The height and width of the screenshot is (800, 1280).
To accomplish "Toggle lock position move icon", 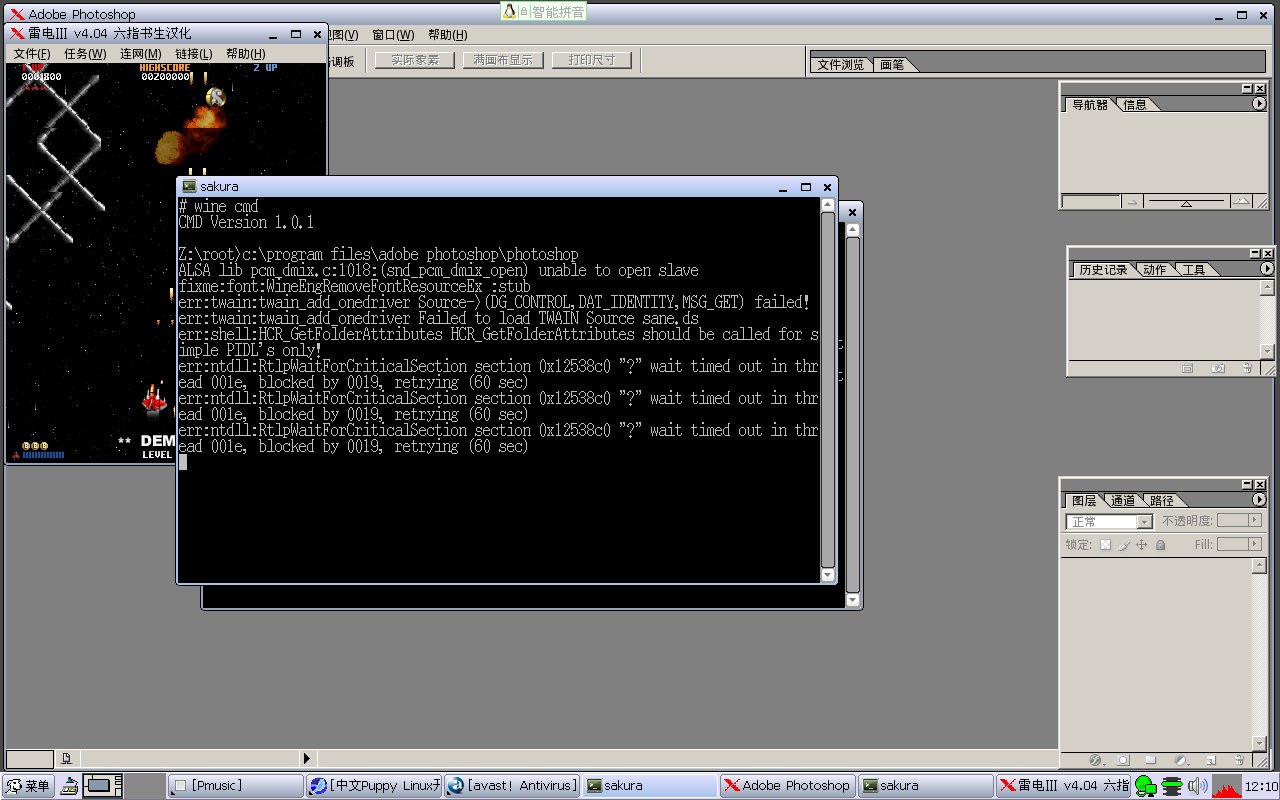I will coord(1142,545).
